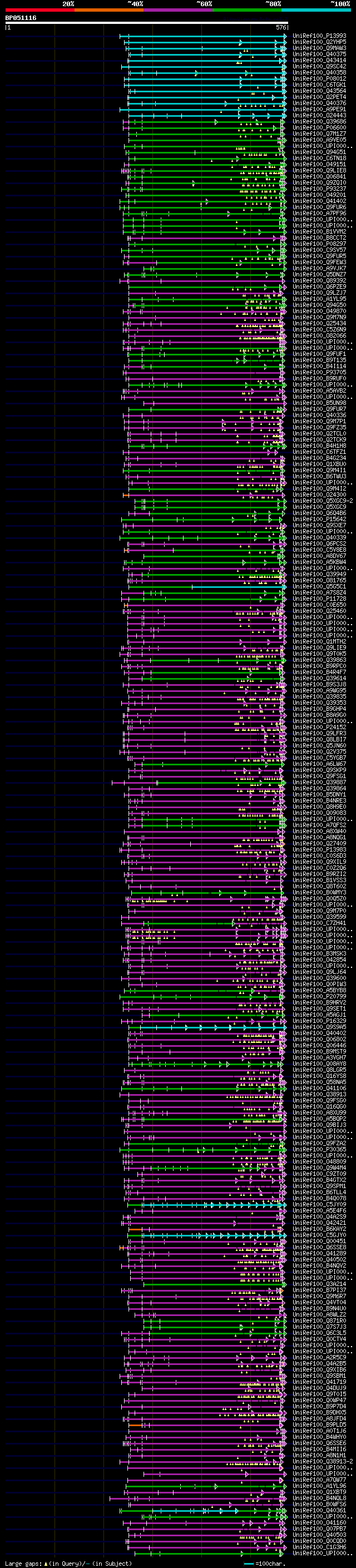Image resolution: width=356 pixels, height=1568 pixels.
Task: Select the UniRef100_C6TFZ1 label
Action: (x=319, y=452)
